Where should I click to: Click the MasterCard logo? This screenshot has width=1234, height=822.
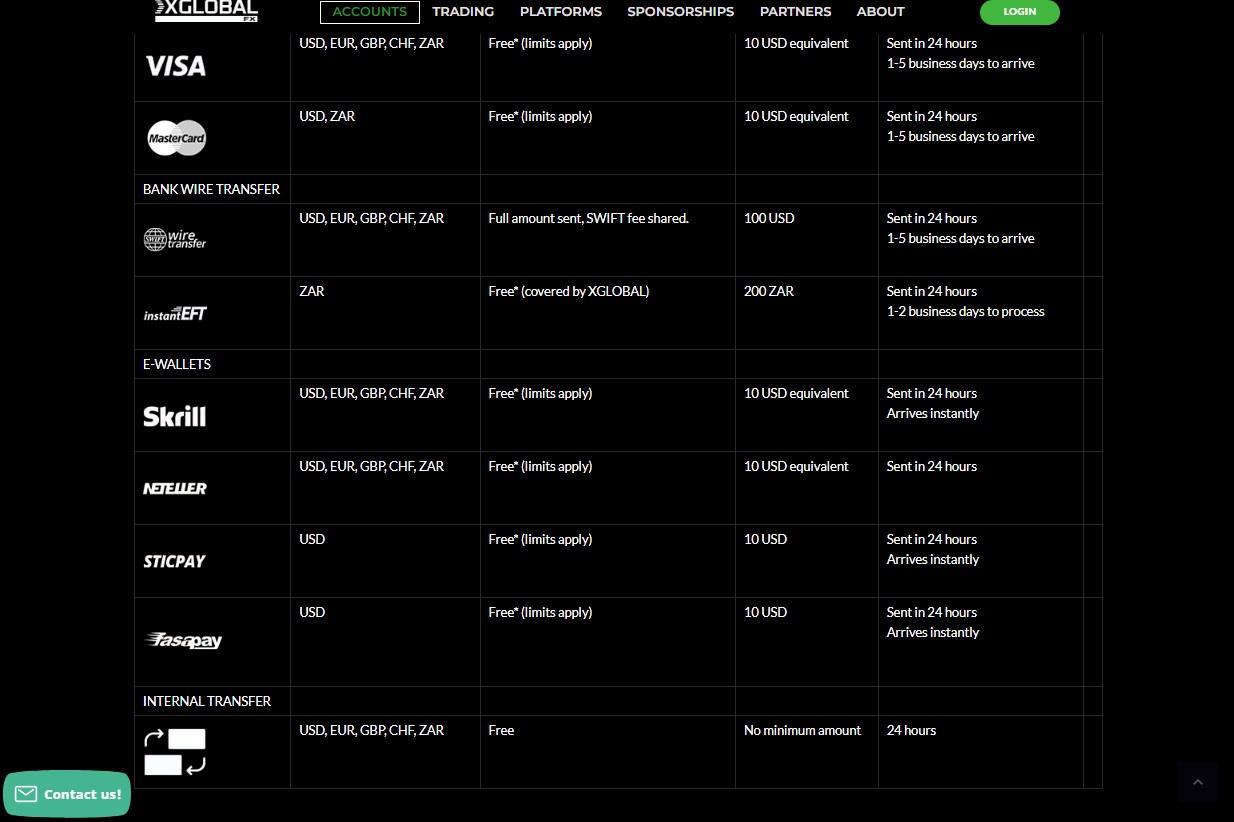point(176,138)
